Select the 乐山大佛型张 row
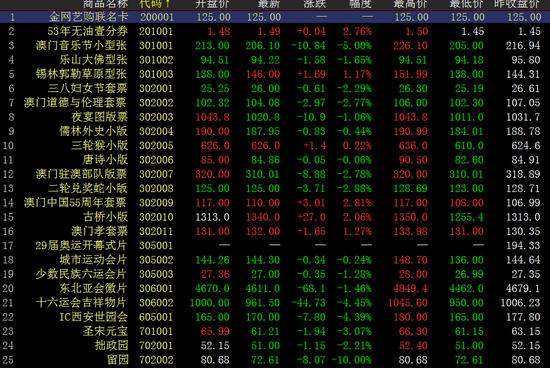The image size is (550, 368). point(93,60)
